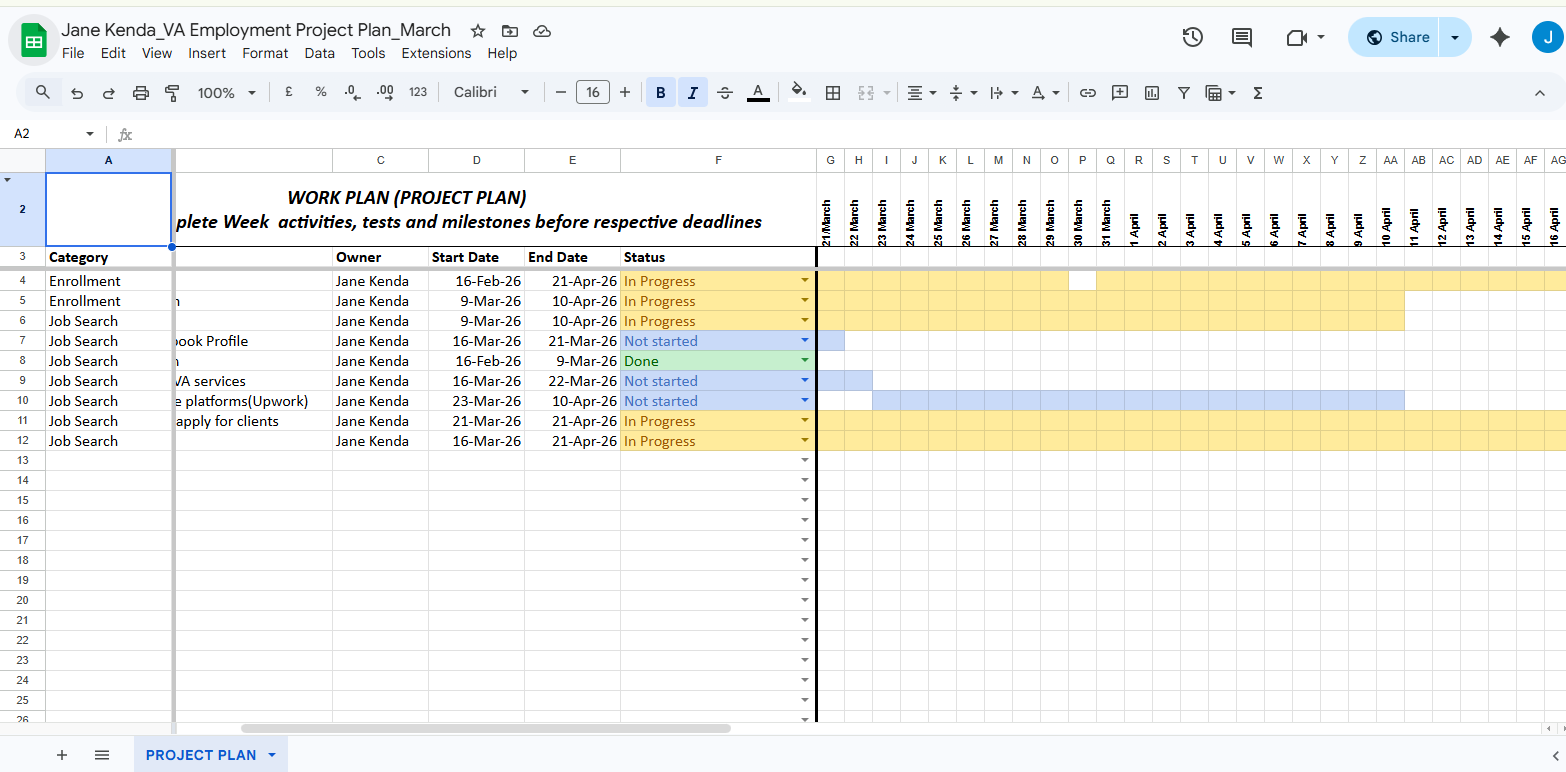Viewport: 1566px width, 772px height.
Task: Click the horizontal scrollbar thumb
Action: click(486, 728)
